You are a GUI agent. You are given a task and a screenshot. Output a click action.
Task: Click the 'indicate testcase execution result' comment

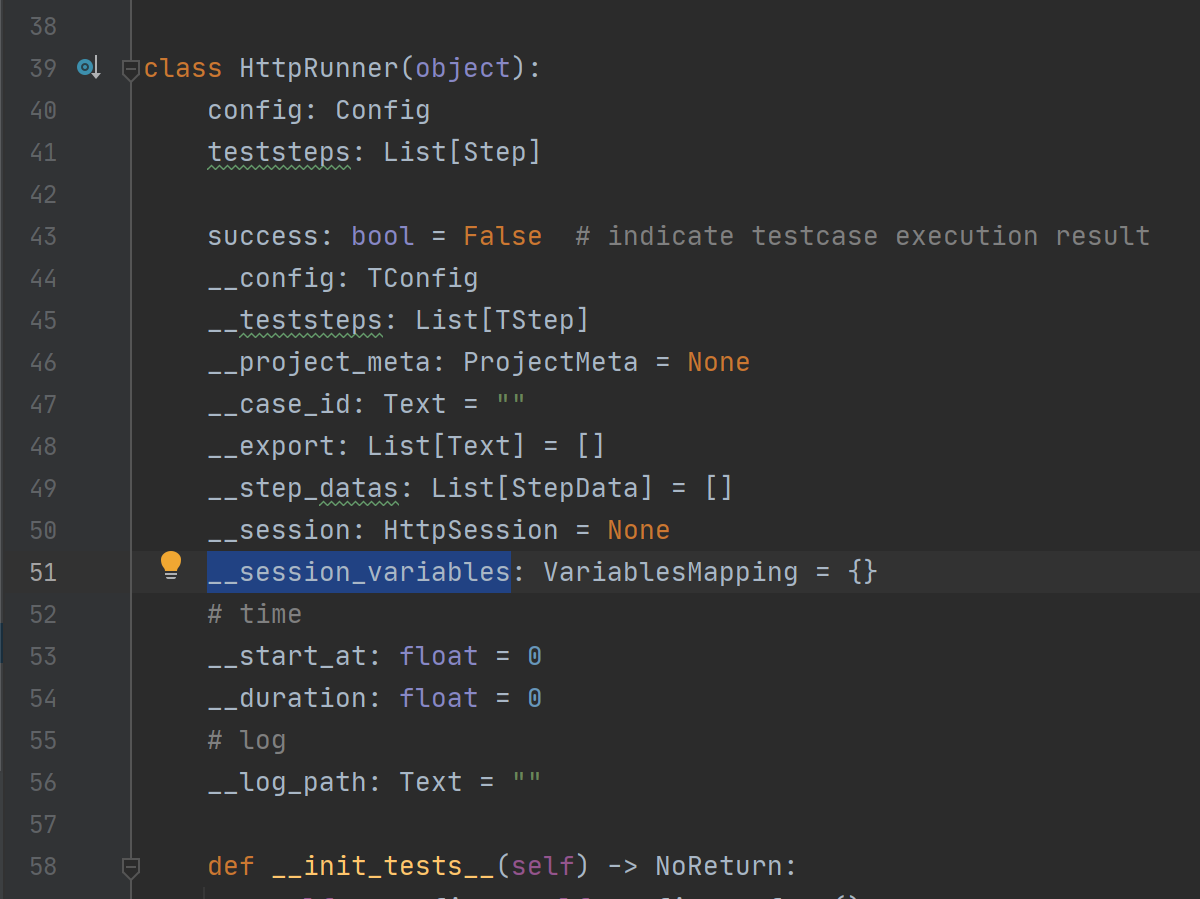coord(863,236)
